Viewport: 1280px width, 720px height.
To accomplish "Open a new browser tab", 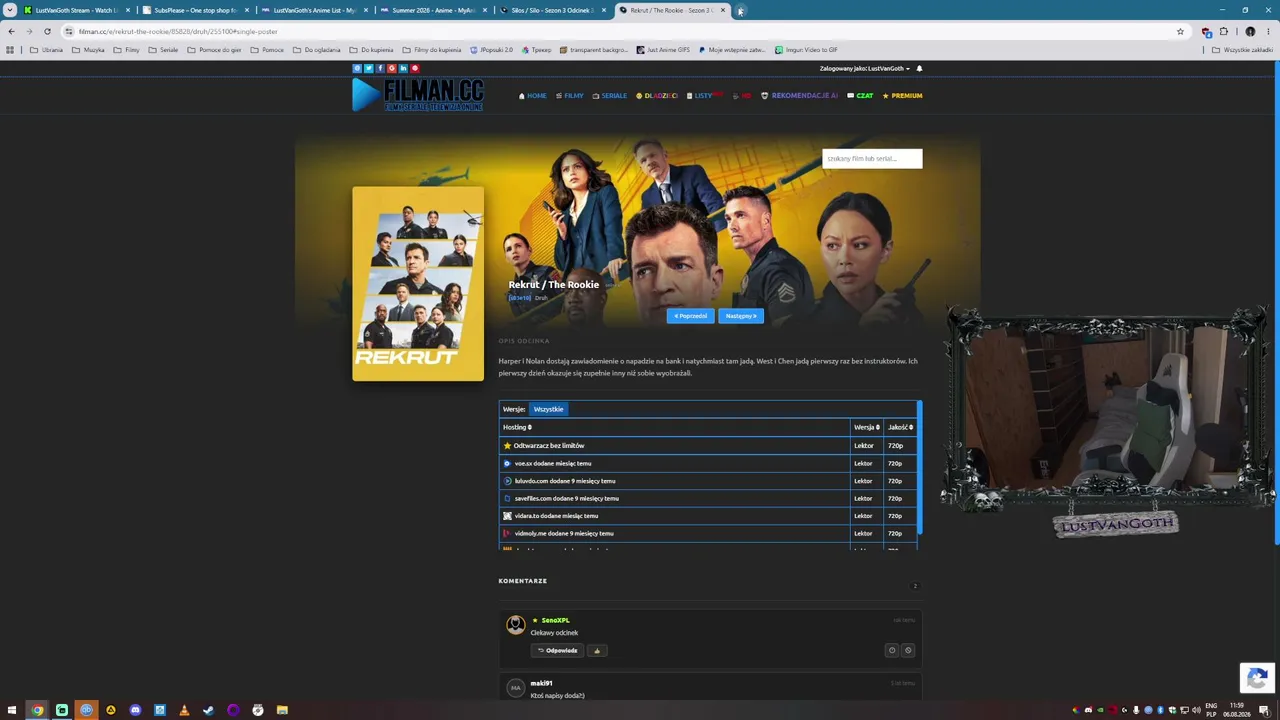I will pos(740,10).
